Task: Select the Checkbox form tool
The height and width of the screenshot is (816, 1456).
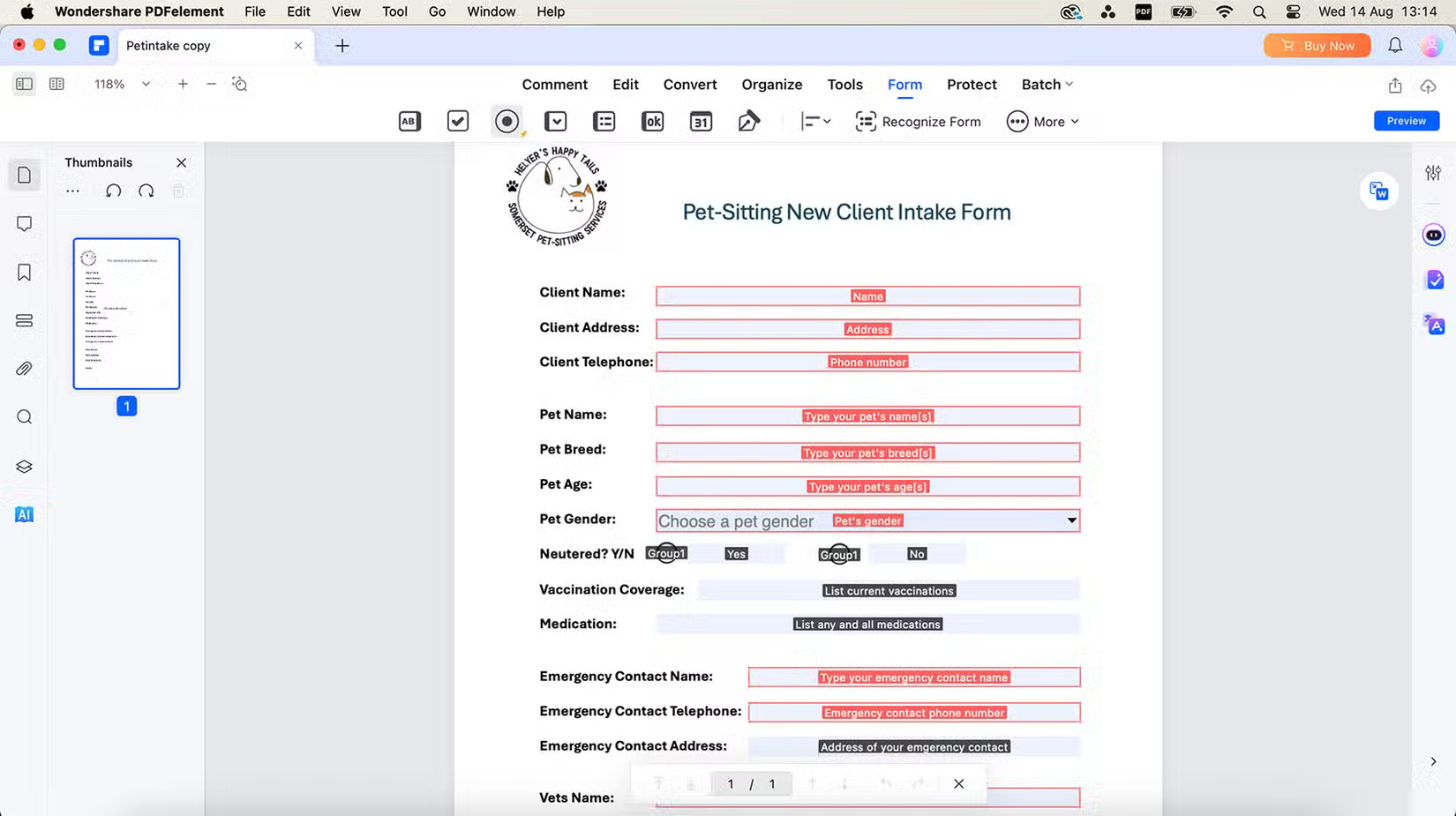Action: pos(457,121)
